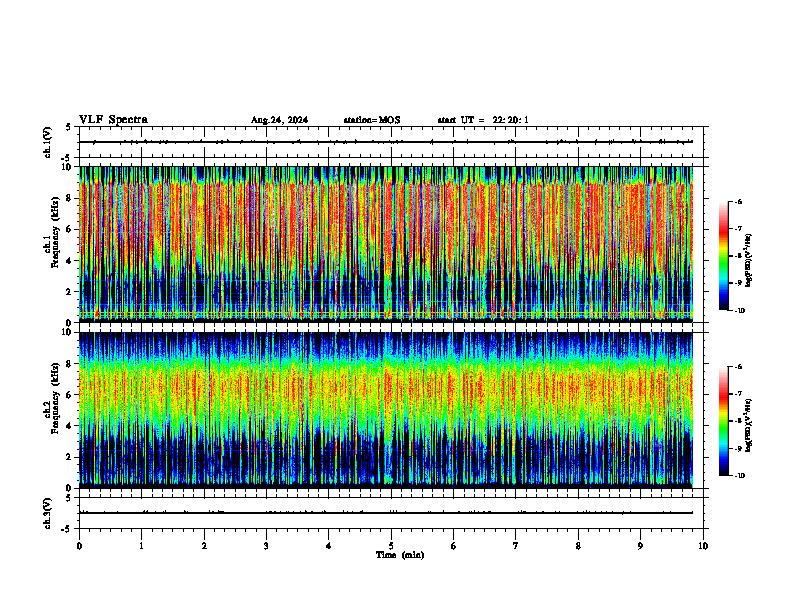This screenshot has height=612, width=792.
Task: Click the time axis tick label "10"
Action: [703, 546]
